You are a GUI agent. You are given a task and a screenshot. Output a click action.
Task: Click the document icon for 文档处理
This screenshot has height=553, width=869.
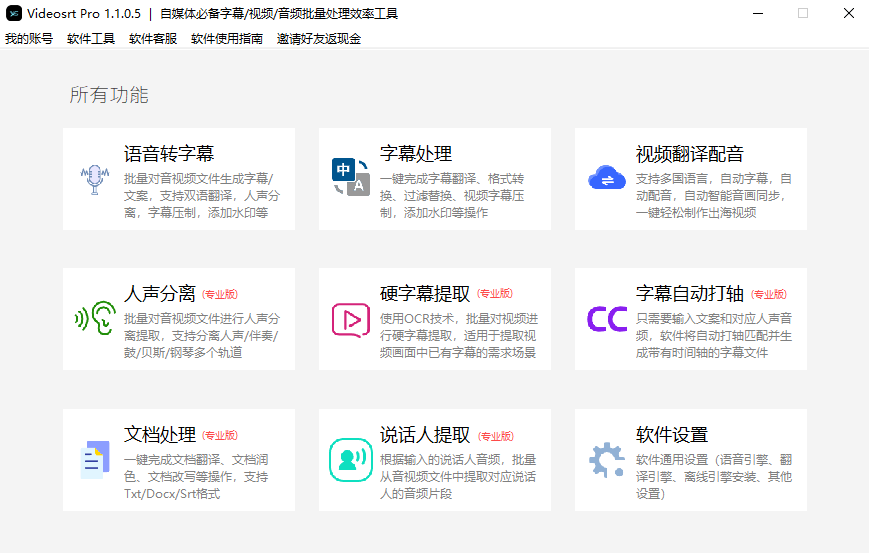95,460
